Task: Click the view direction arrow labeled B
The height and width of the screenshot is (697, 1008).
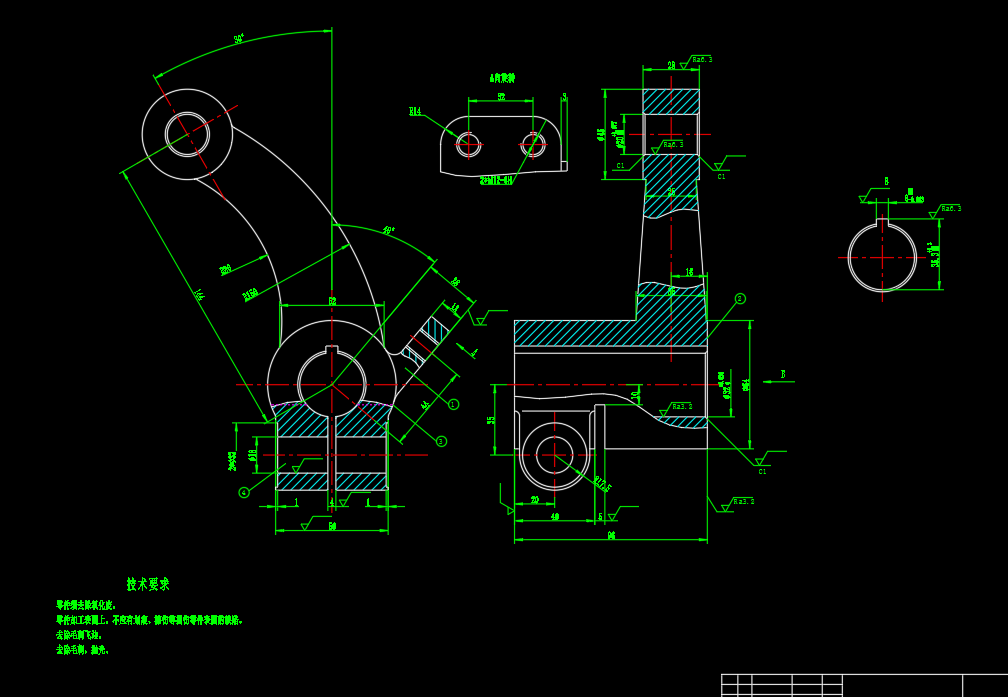Action: click(x=778, y=378)
